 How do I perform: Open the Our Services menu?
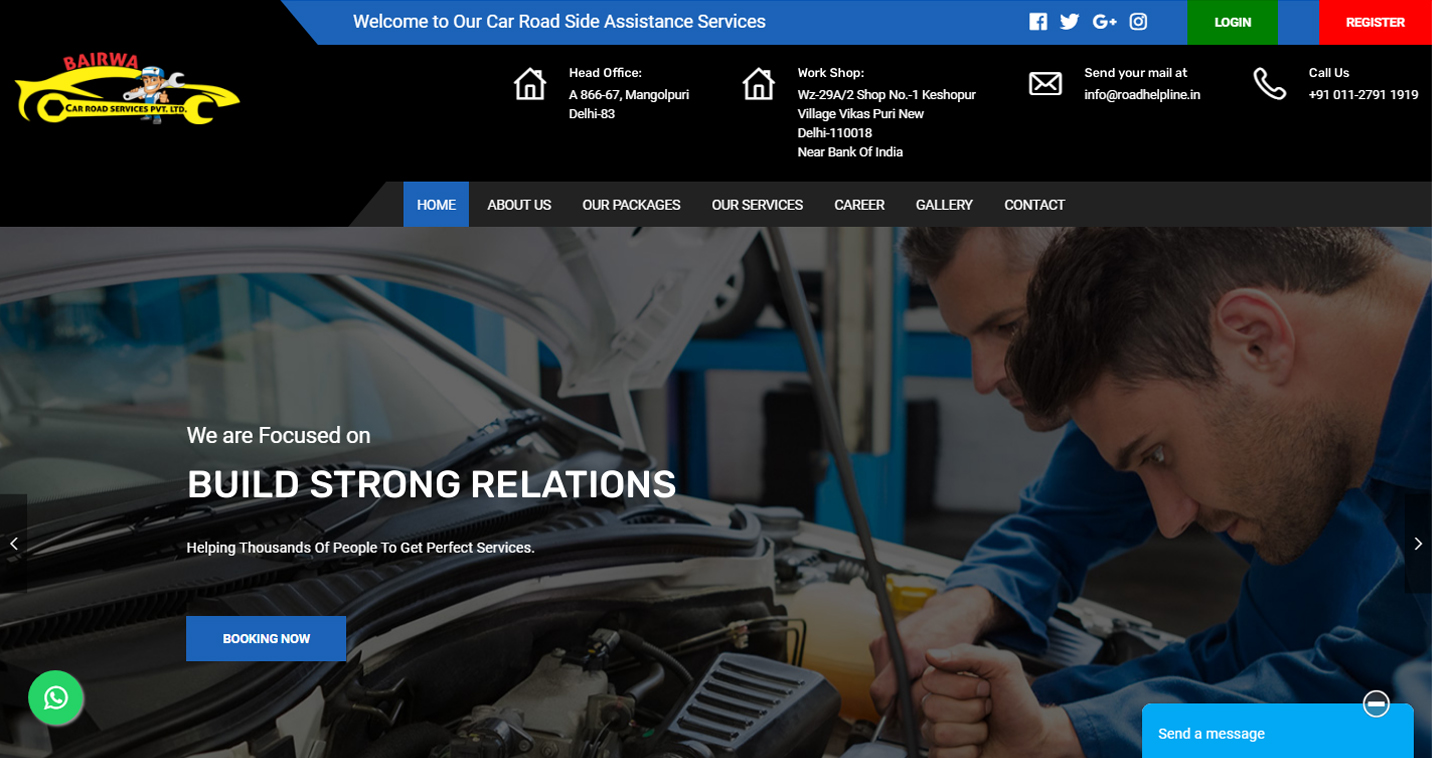[757, 205]
